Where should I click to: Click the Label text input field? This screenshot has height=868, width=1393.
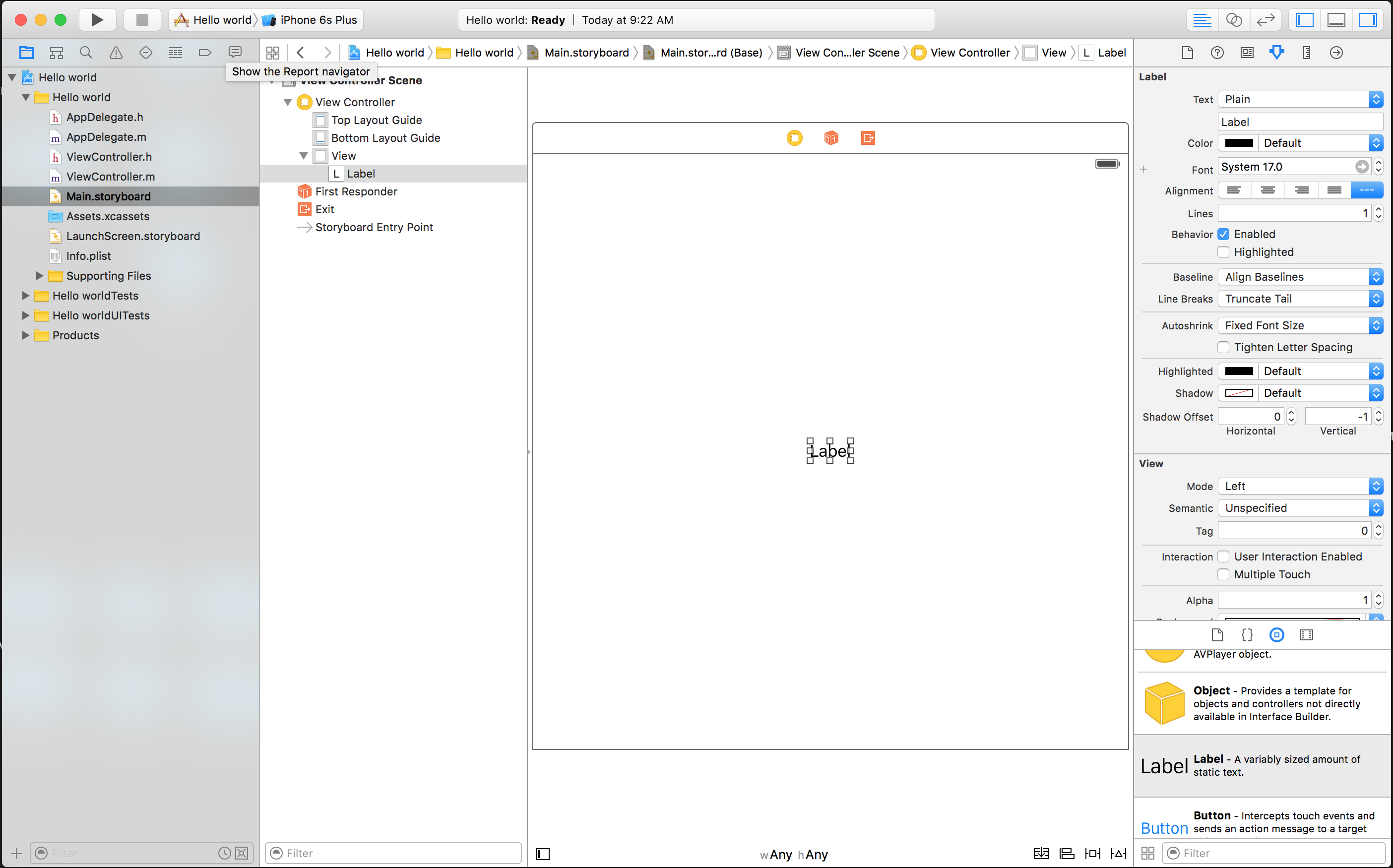click(x=1300, y=122)
